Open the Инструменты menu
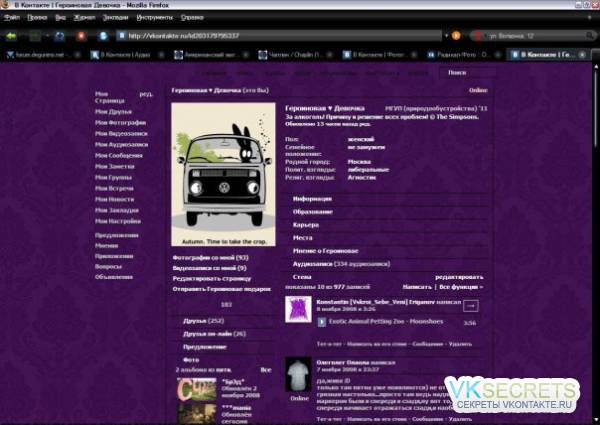Image resolution: width=600 pixels, height=425 pixels. [155, 17]
